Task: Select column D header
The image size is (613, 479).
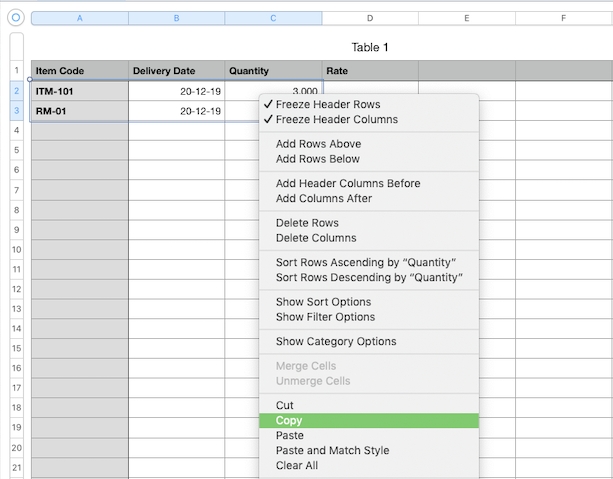Action: [x=369, y=18]
